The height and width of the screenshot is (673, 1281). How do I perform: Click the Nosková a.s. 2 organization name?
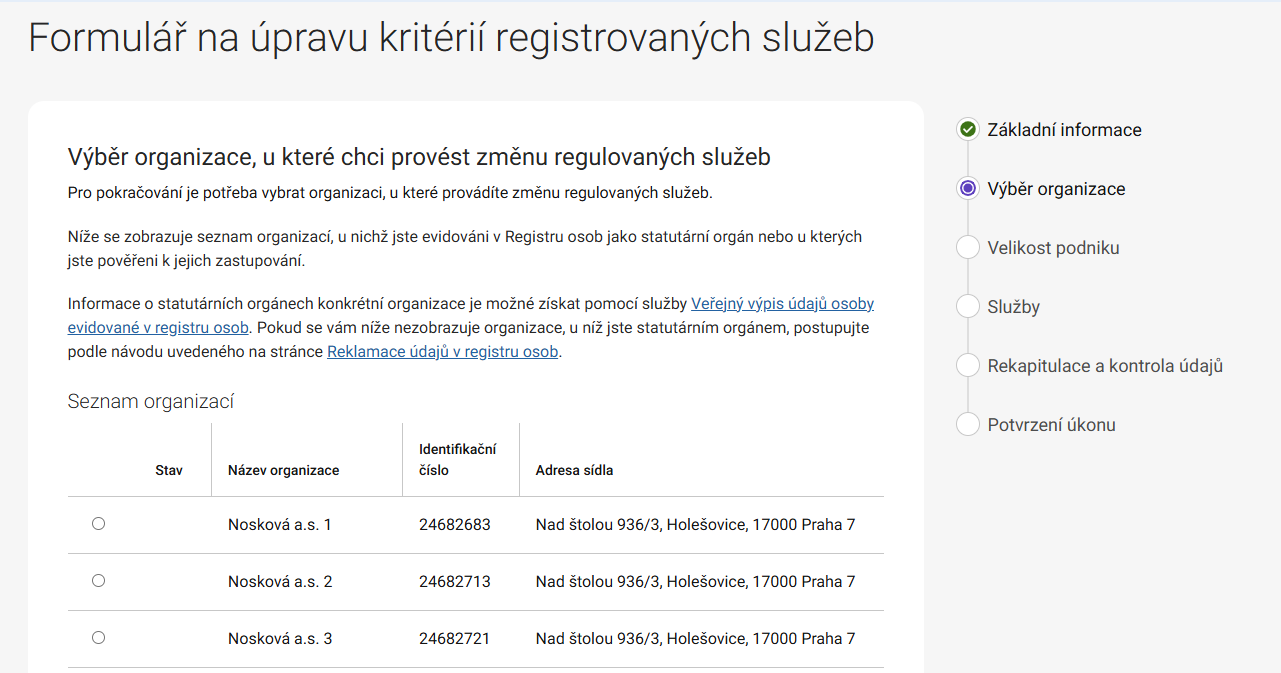coord(280,581)
